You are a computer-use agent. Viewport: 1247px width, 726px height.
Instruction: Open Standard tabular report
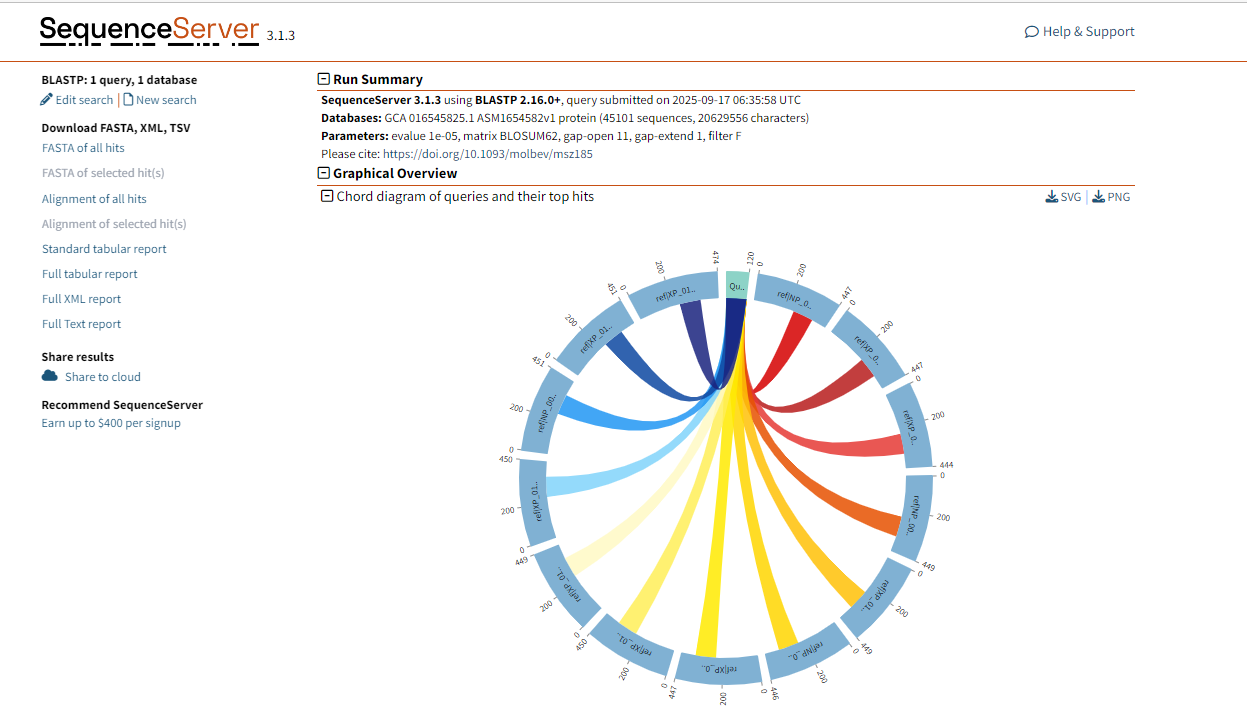point(104,249)
